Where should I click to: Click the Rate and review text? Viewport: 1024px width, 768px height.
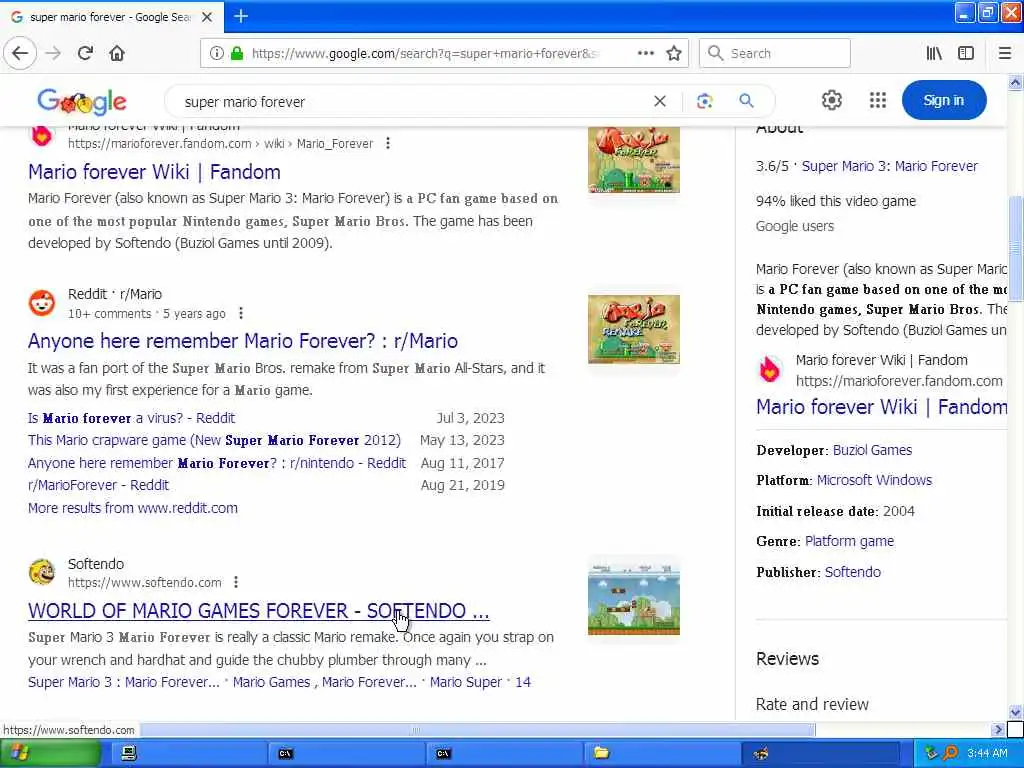(812, 704)
